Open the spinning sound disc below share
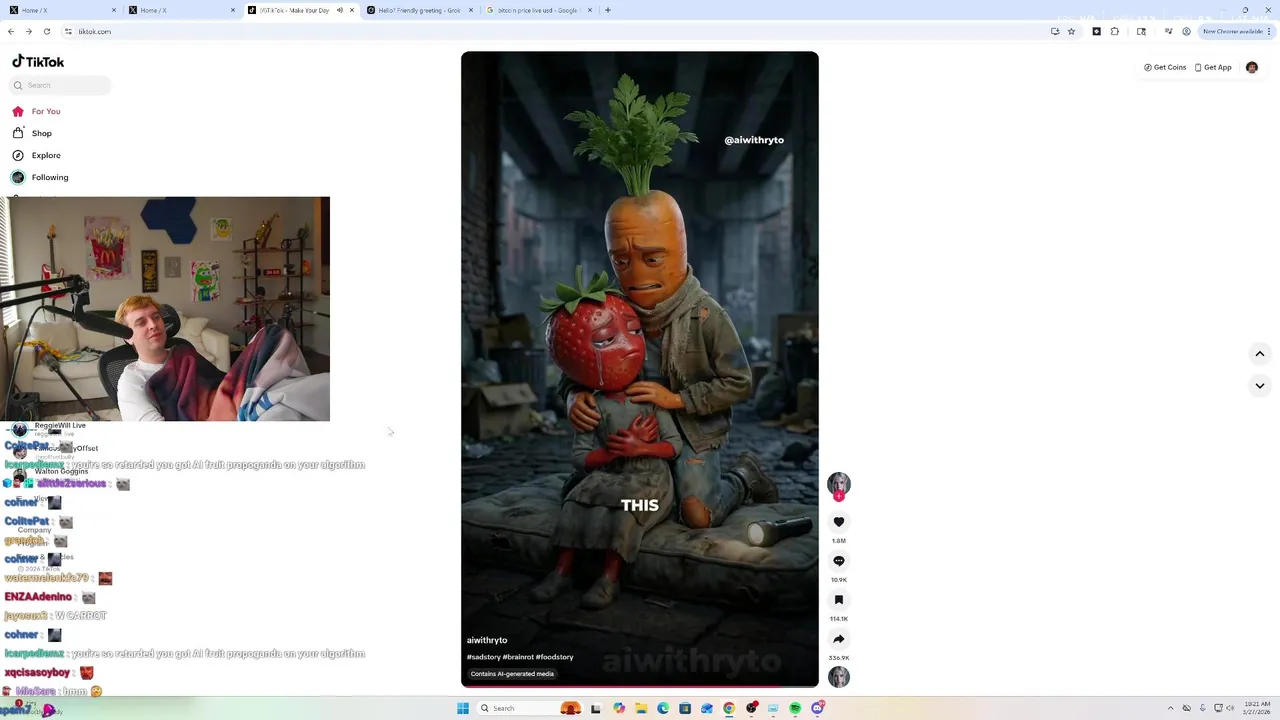Image resolution: width=1280 pixels, height=720 pixels. 839,677
